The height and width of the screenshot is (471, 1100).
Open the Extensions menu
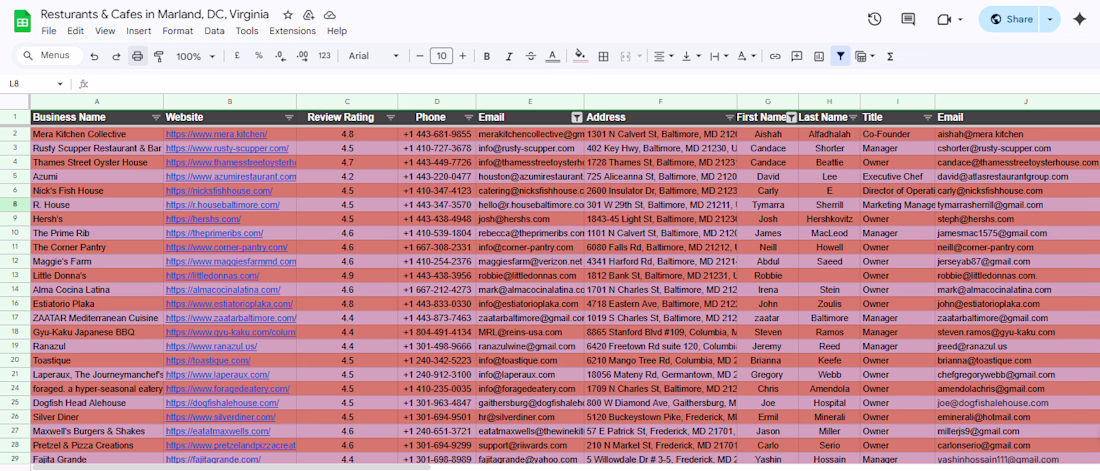293,31
